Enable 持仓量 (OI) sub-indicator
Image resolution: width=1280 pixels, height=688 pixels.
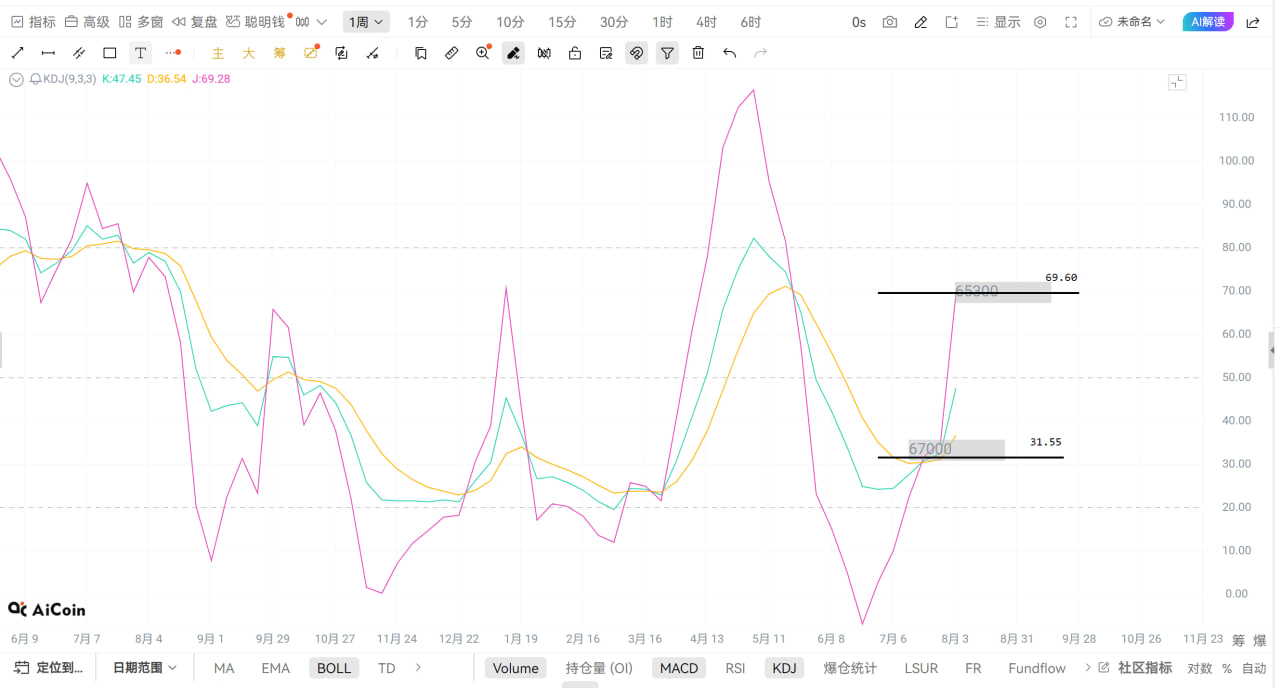point(599,668)
